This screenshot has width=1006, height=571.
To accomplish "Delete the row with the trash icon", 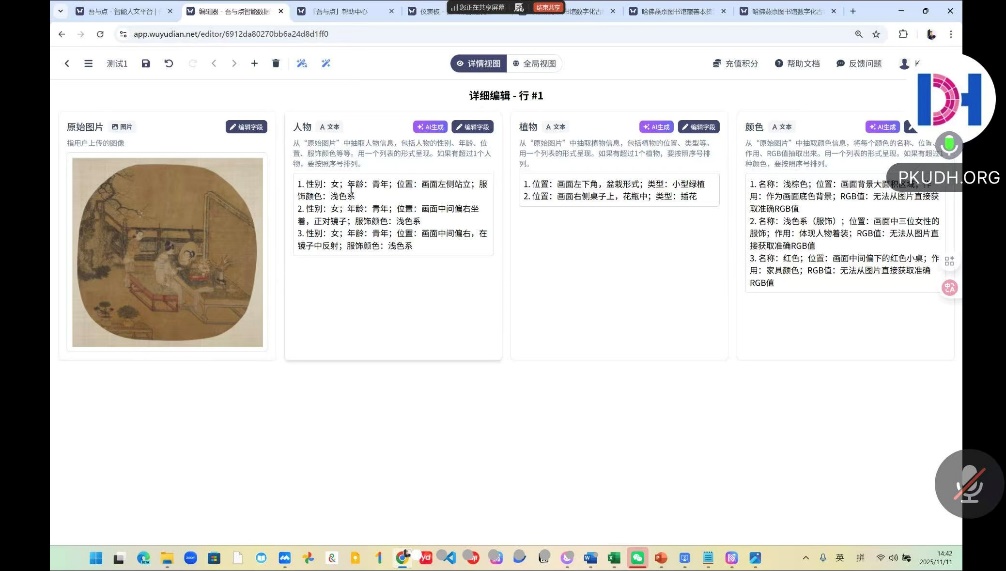I will [276, 63].
